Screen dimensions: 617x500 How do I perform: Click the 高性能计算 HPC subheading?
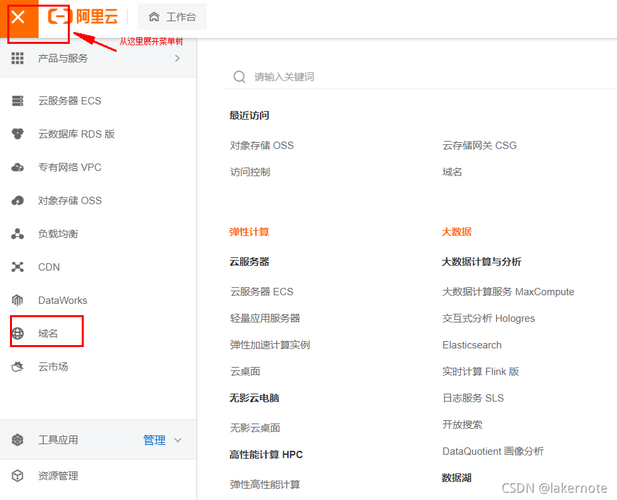266,455
